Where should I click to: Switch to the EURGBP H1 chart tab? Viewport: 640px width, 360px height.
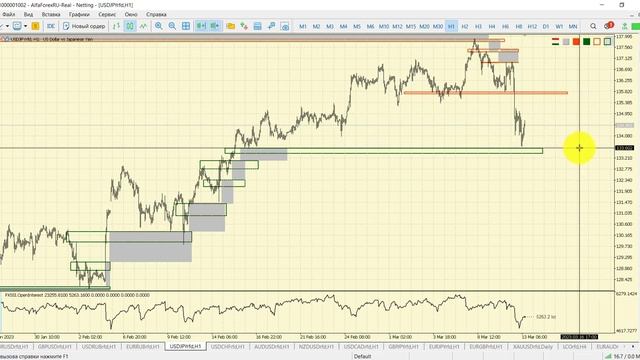click(486, 347)
